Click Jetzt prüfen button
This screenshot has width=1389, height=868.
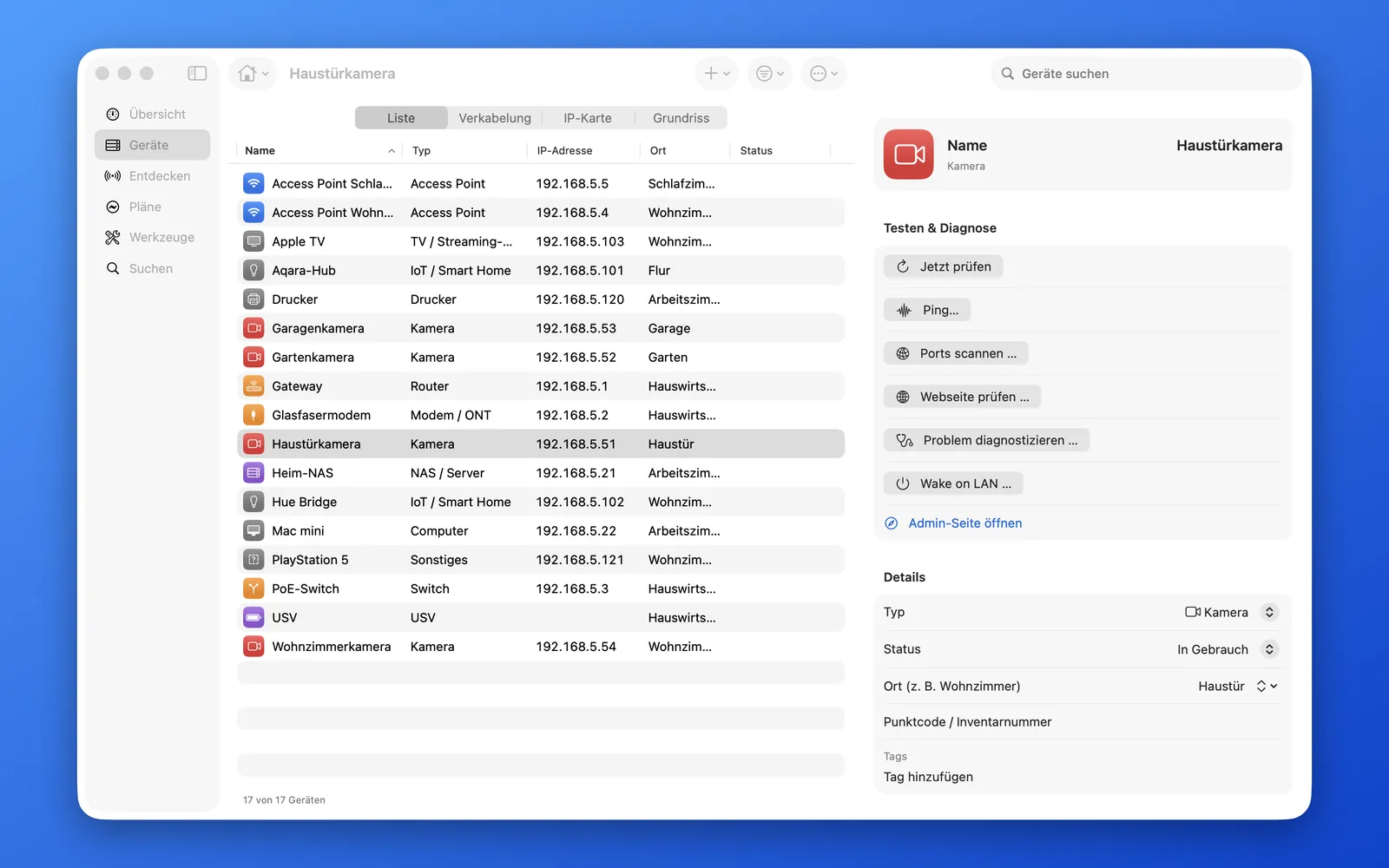[944, 266]
